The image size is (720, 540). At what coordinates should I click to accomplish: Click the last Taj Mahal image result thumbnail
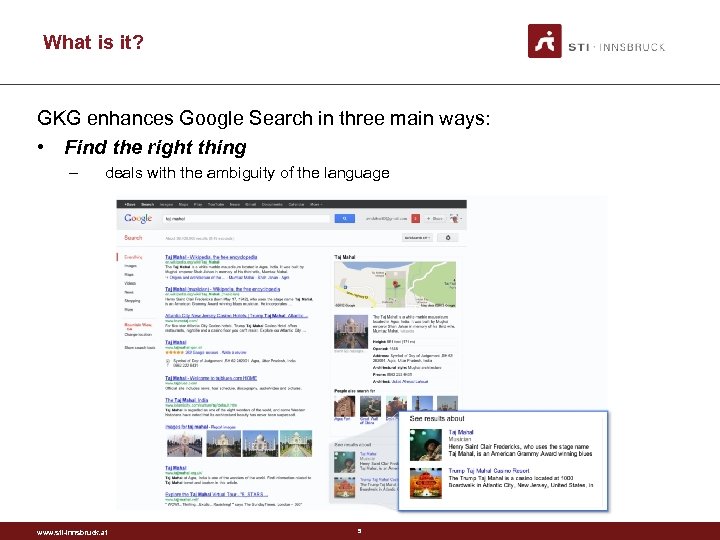[296, 444]
